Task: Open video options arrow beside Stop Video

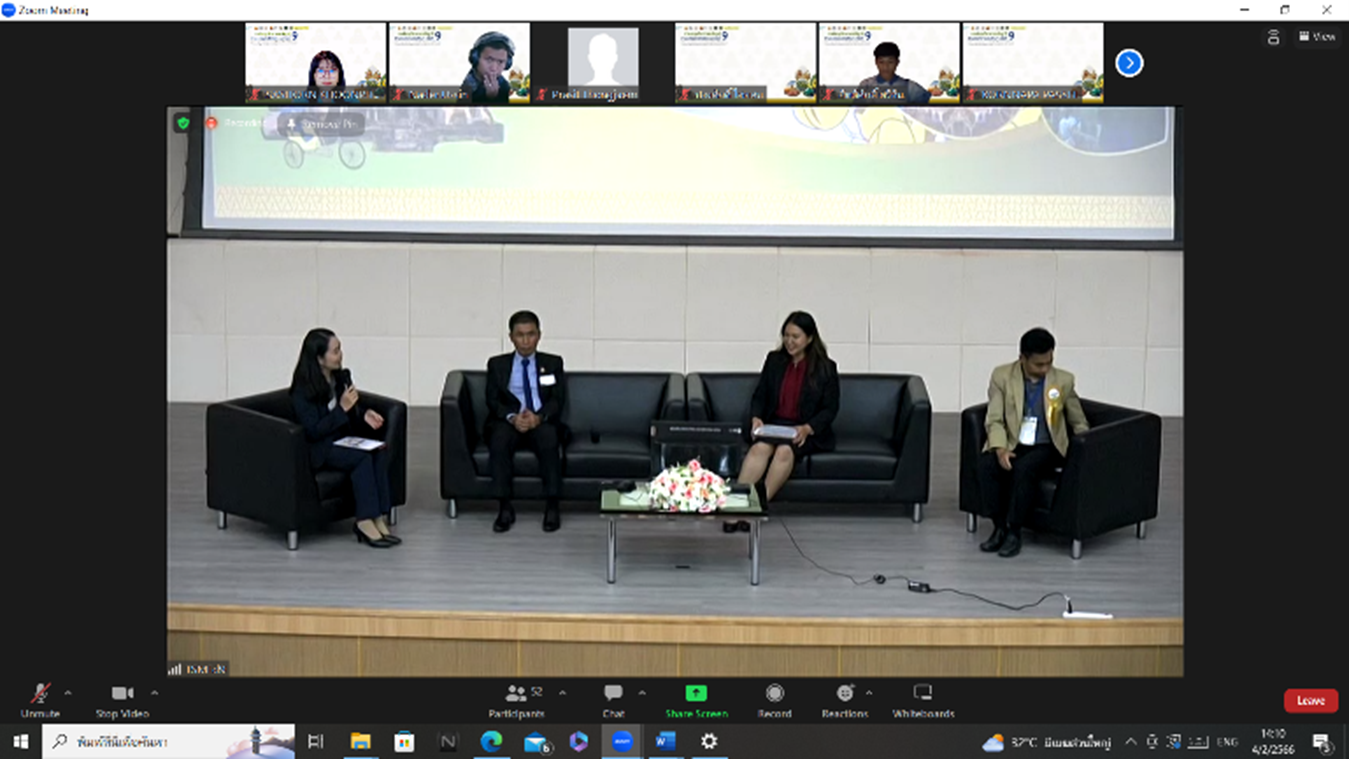Action: tap(154, 692)
